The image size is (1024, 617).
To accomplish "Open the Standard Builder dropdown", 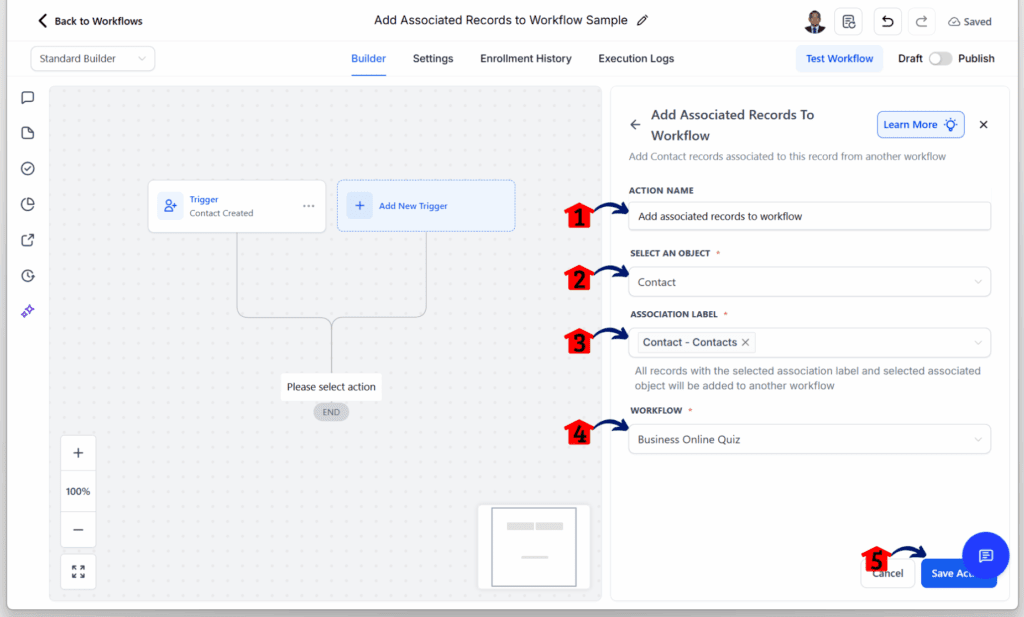I will [92, 59].
